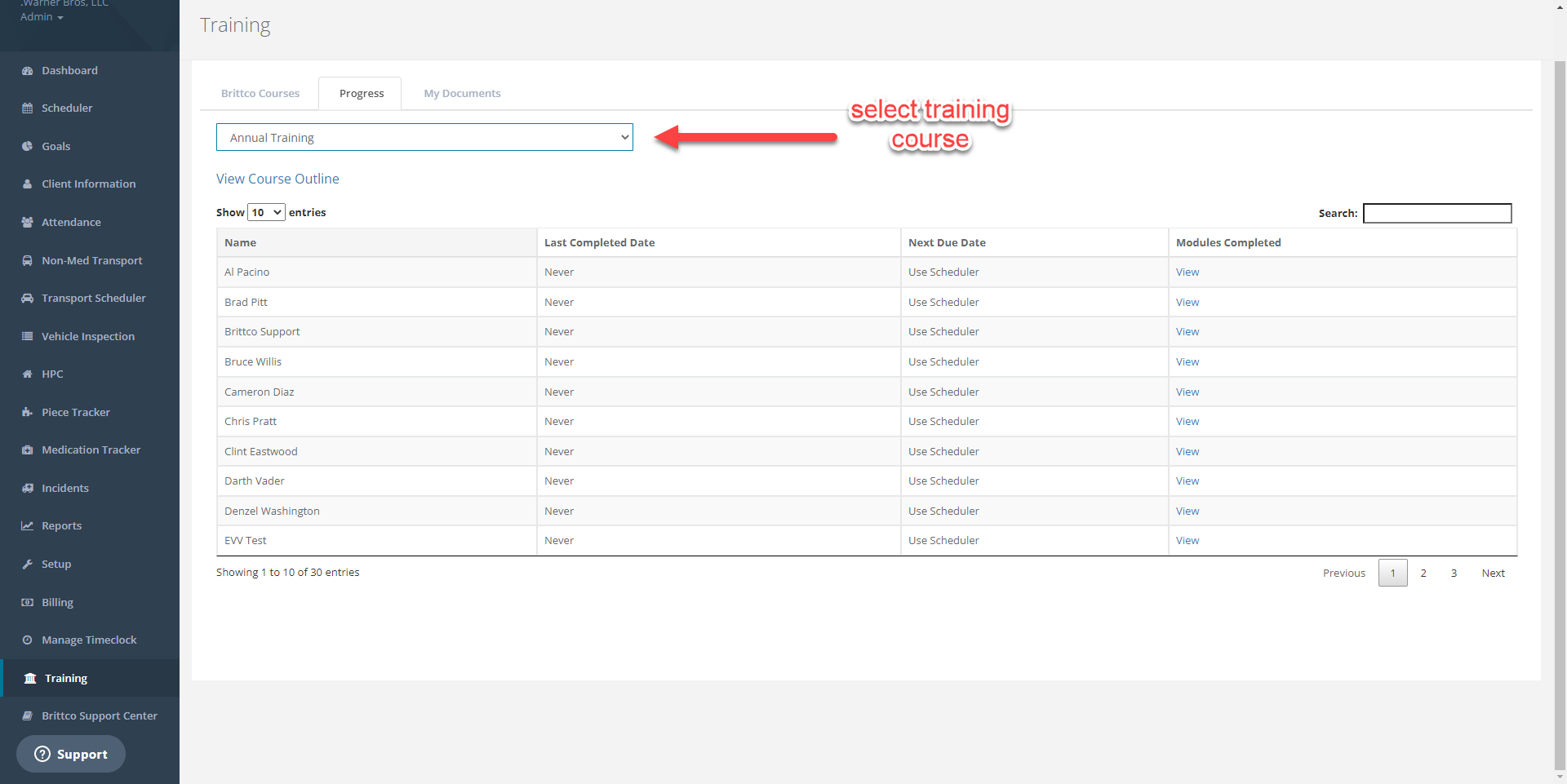1567x784 pixels.
Task: Click the page vertical scrollbar
Action: 1560,408
